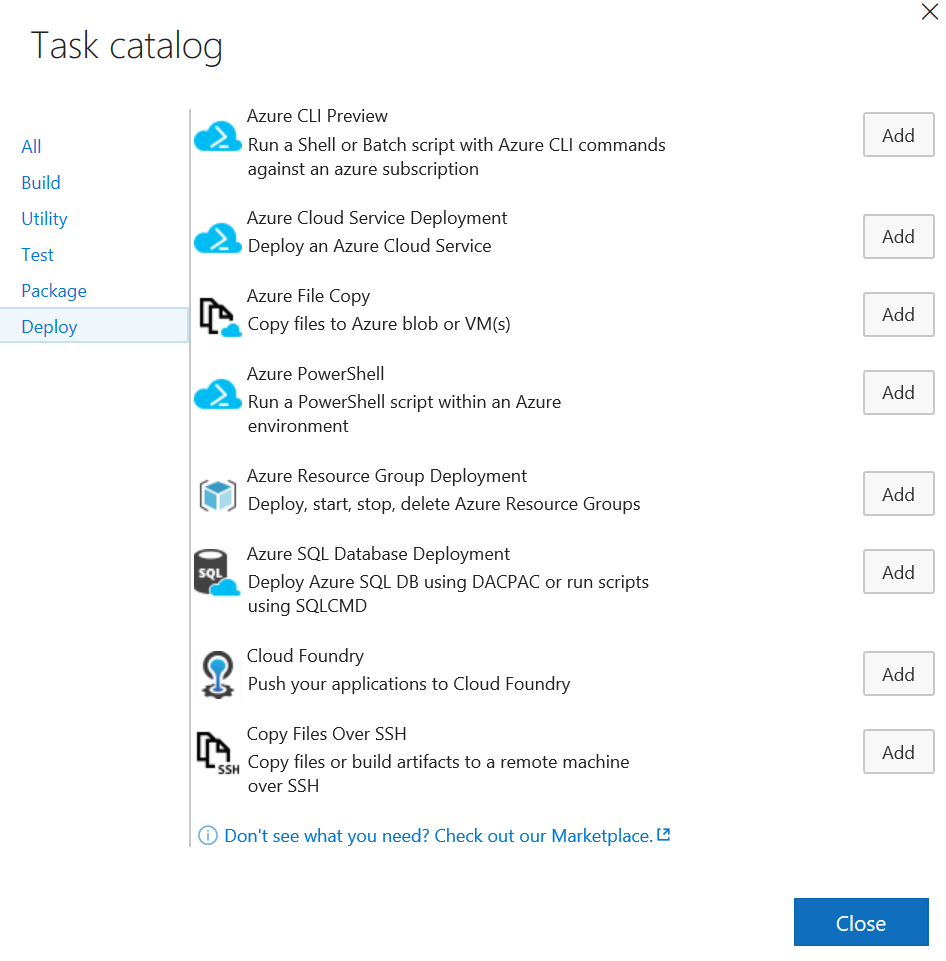Click the Azure CLI Preview title
This screenshot has height=961, width=946.
pos(317,116)
